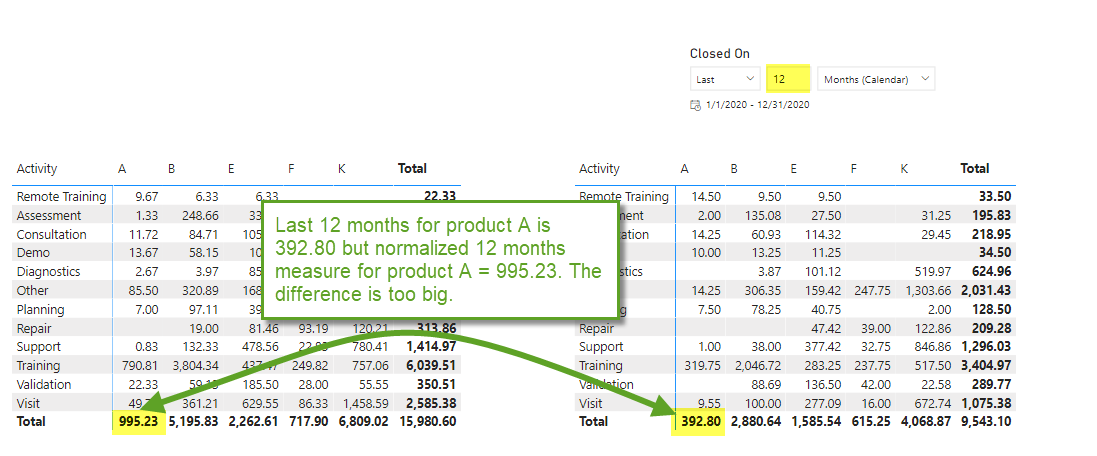This screenshot has width=1097, height=456.
Task: Click the calendar icon beside the 1/1/2020 date range
Action: 695,105
